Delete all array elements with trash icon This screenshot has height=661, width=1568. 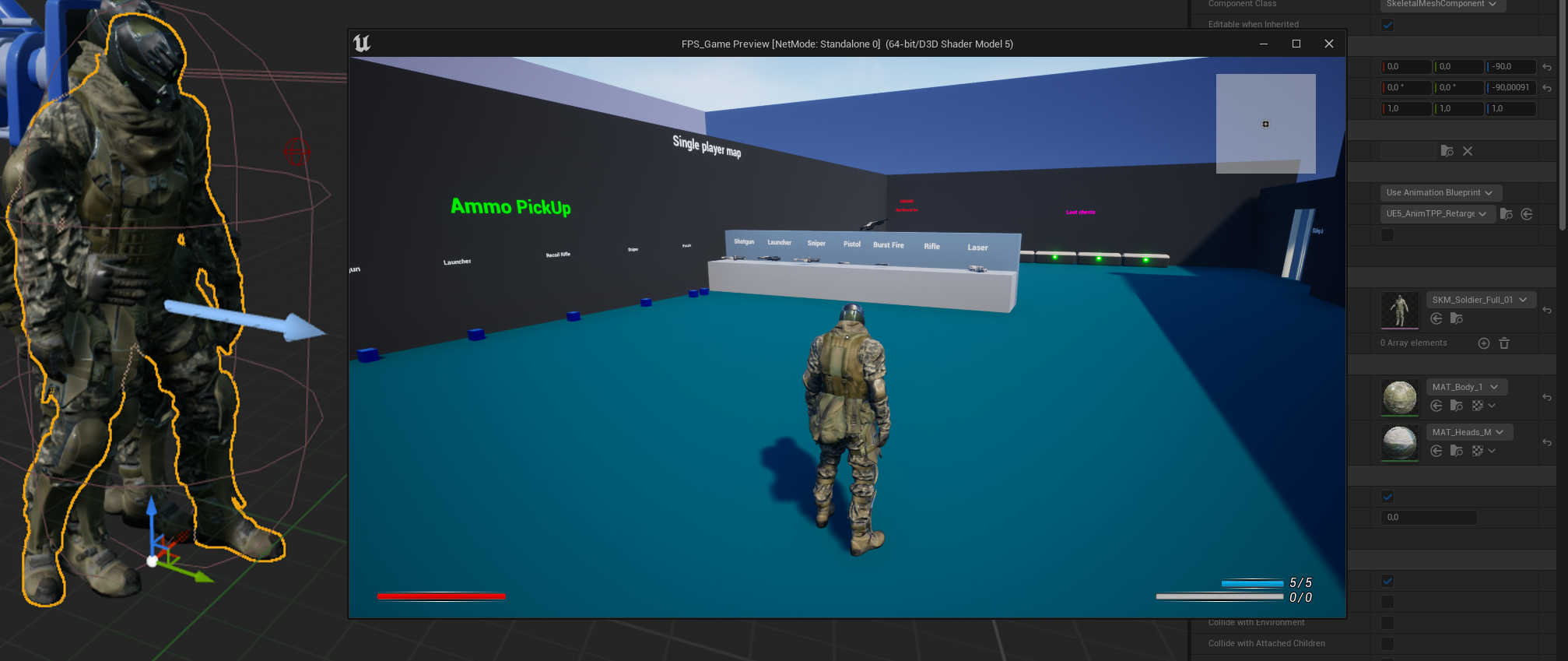pos(1504,343)
